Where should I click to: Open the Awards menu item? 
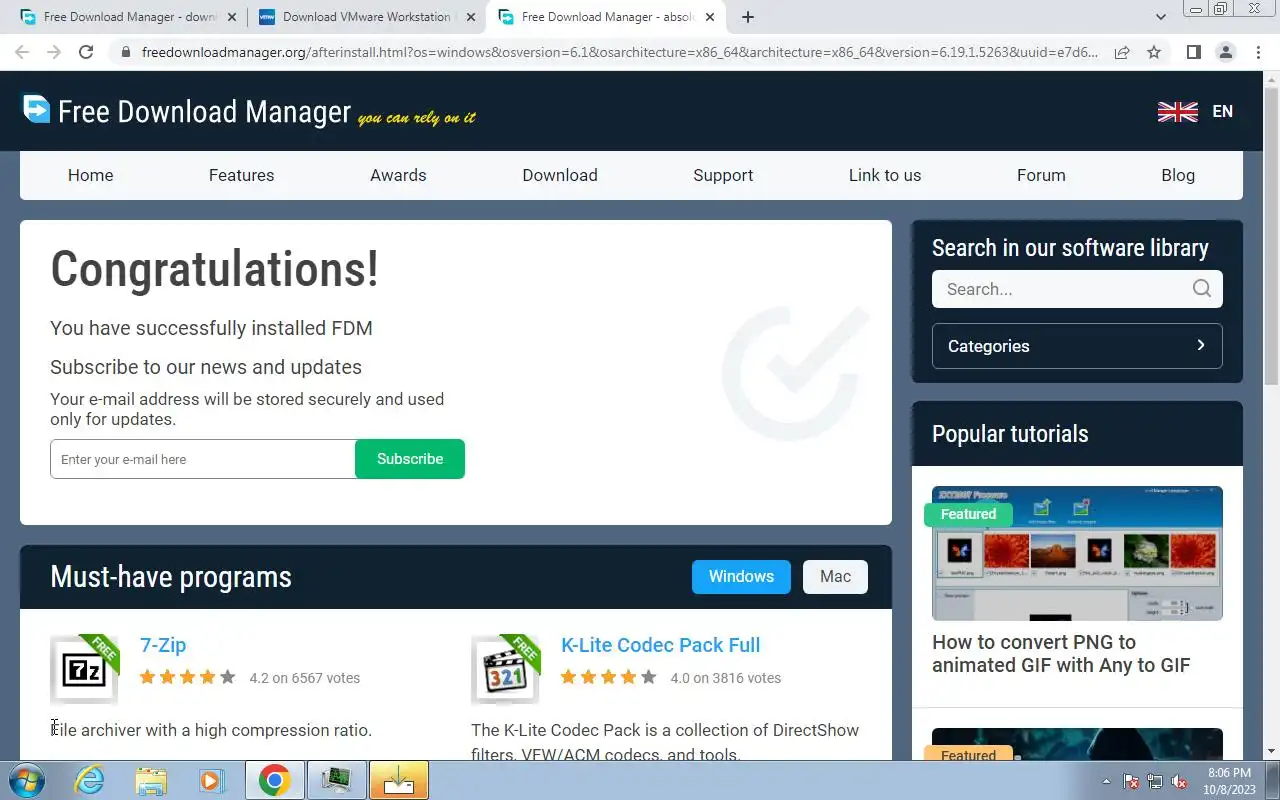[398, 175]
